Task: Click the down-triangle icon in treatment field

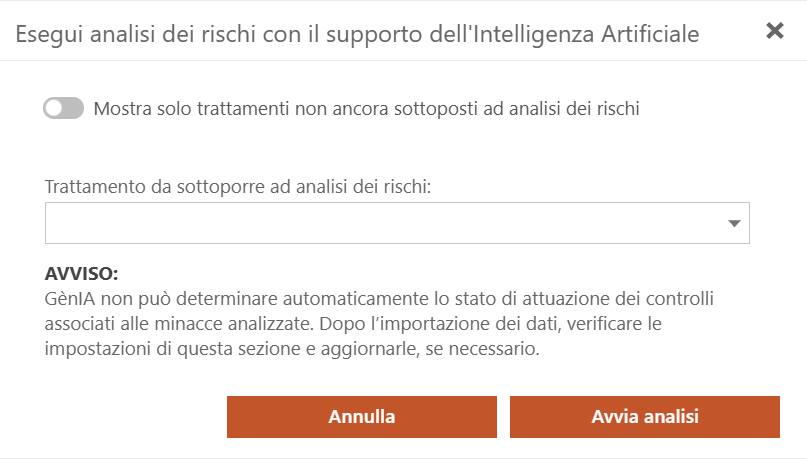Action: (x=734, y=224)
